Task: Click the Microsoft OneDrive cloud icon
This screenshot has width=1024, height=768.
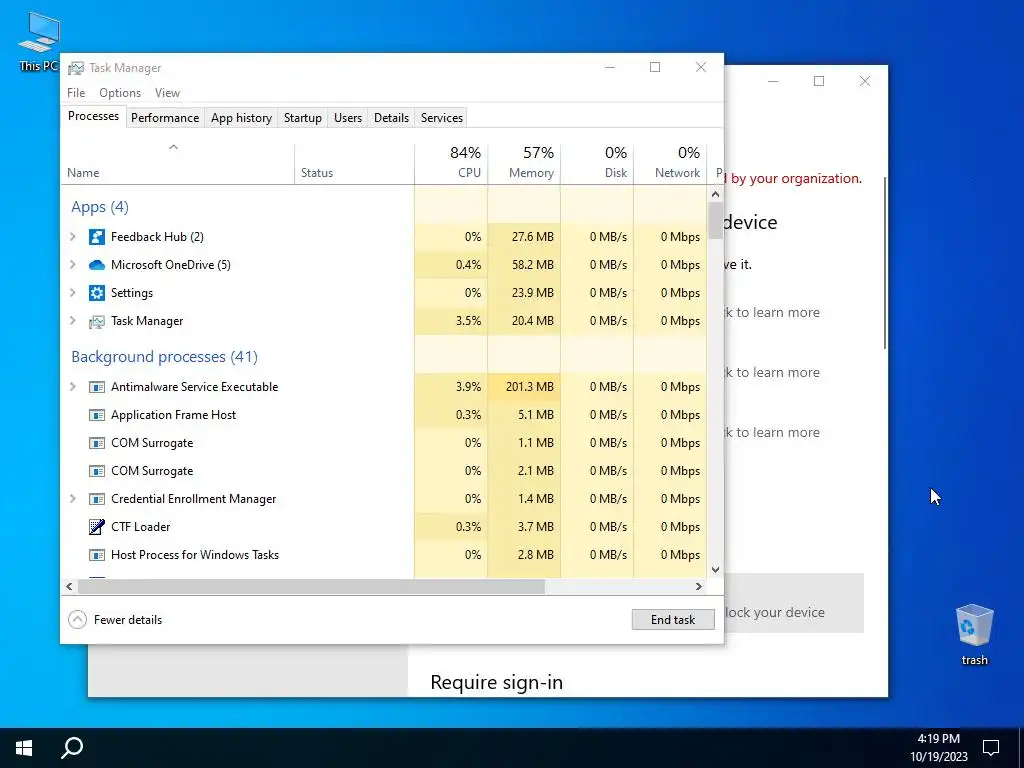Action: point(97,265)
